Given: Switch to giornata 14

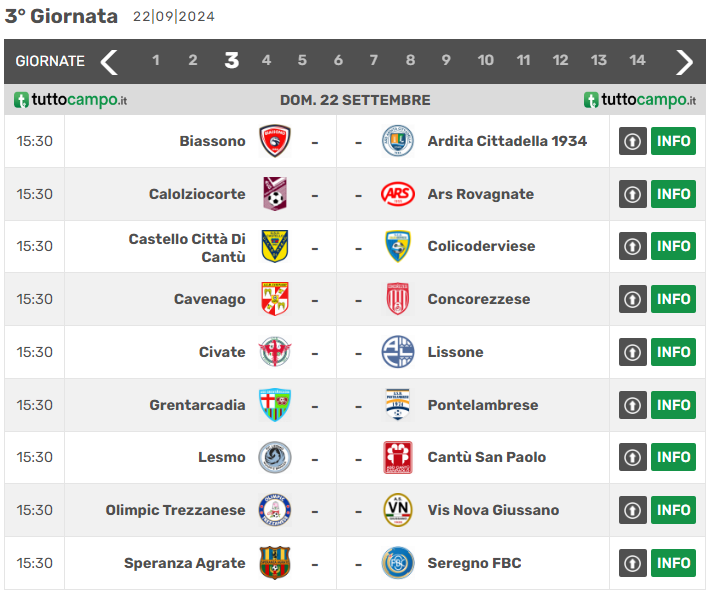Looking at the screenshot, I should pos(637,61).
